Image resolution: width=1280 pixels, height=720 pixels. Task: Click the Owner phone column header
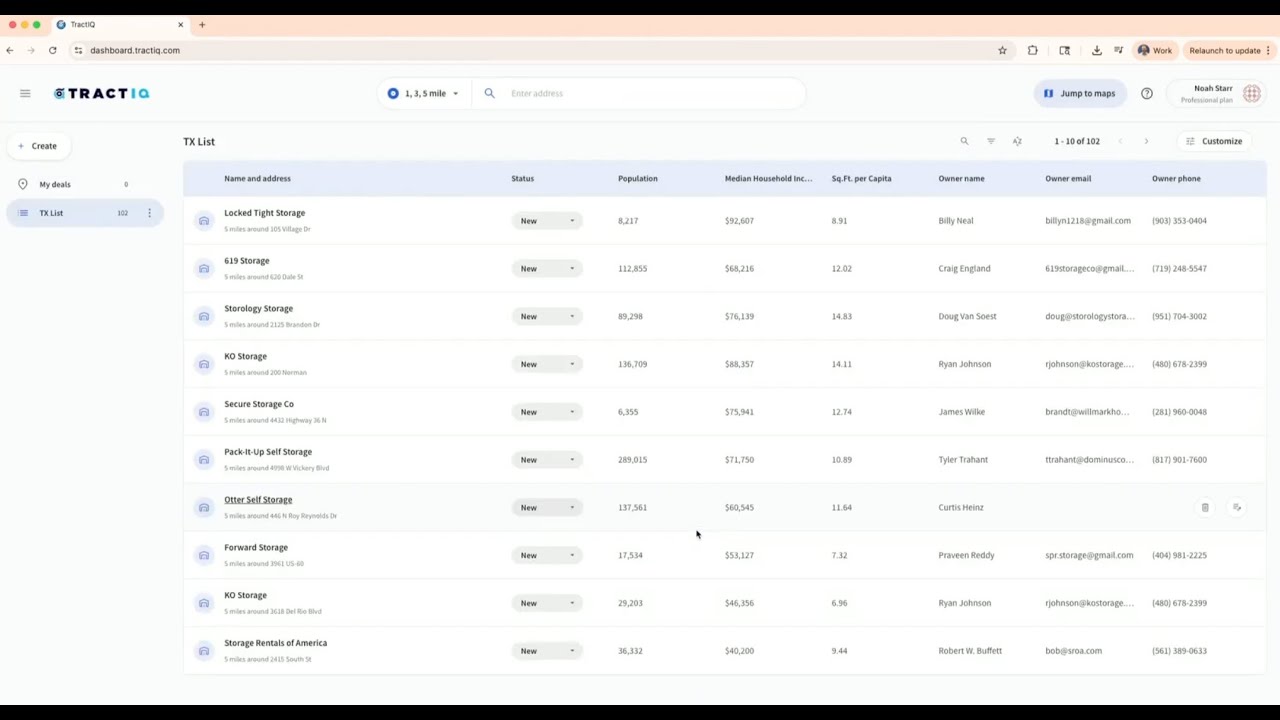(x=1176, y=178)
